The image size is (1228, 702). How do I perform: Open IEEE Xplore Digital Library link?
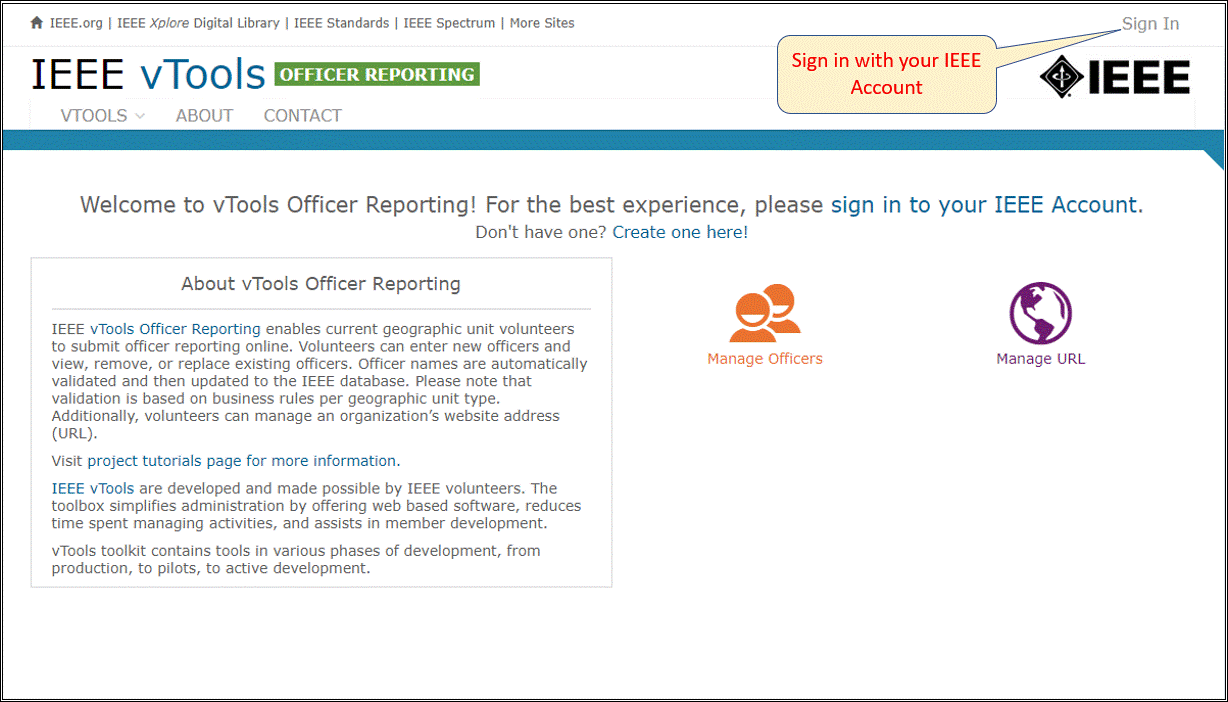(x=199, y=23)
